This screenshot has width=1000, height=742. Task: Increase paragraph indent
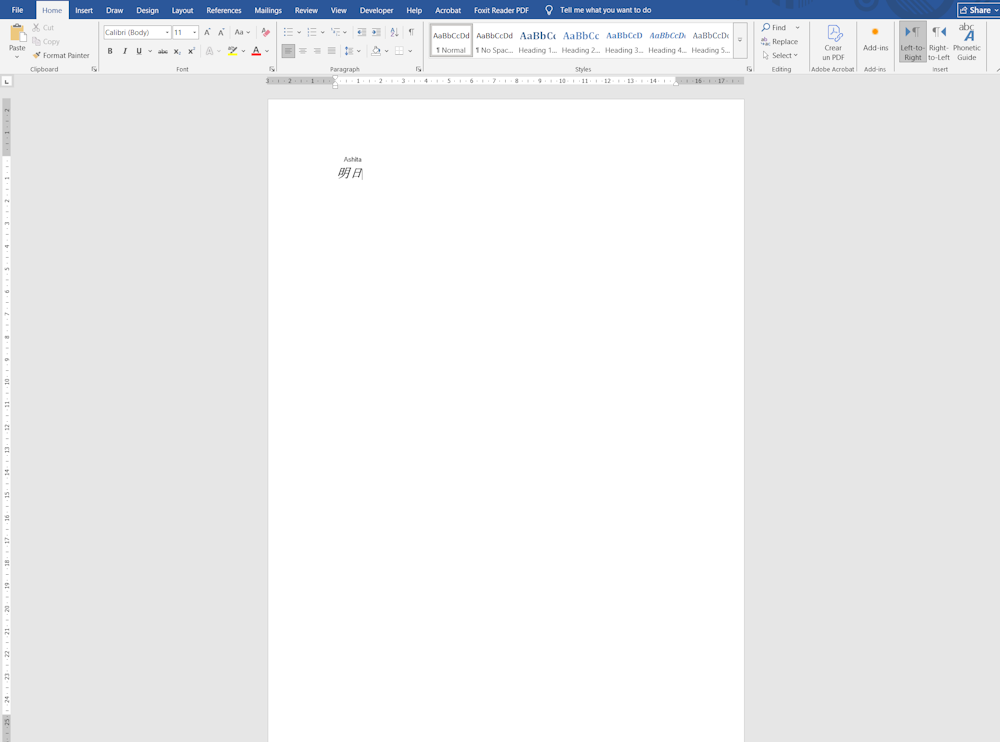point(376,32)
